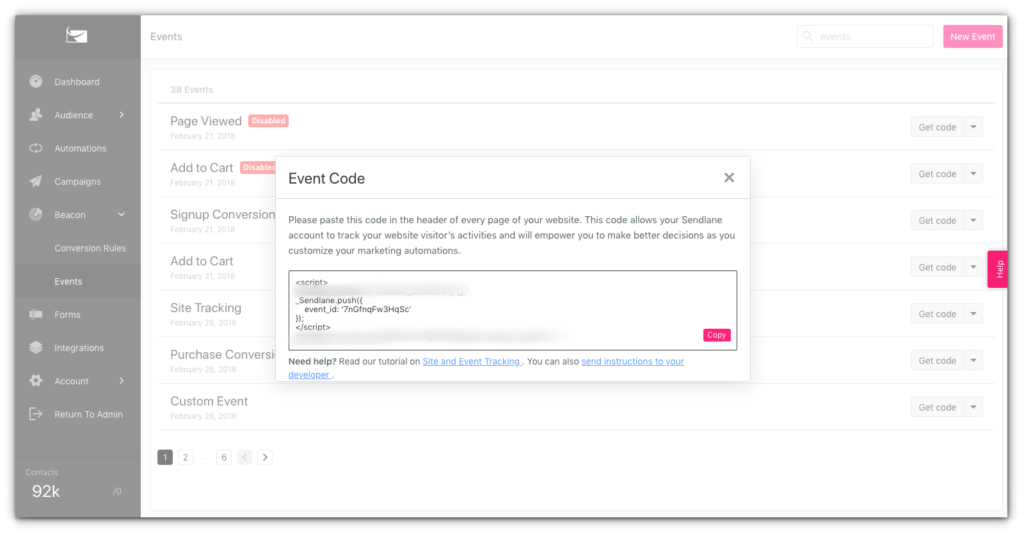Select Conversion Rules in sidebar
This screenshot has width=1024, height=534.
point(90,248)
